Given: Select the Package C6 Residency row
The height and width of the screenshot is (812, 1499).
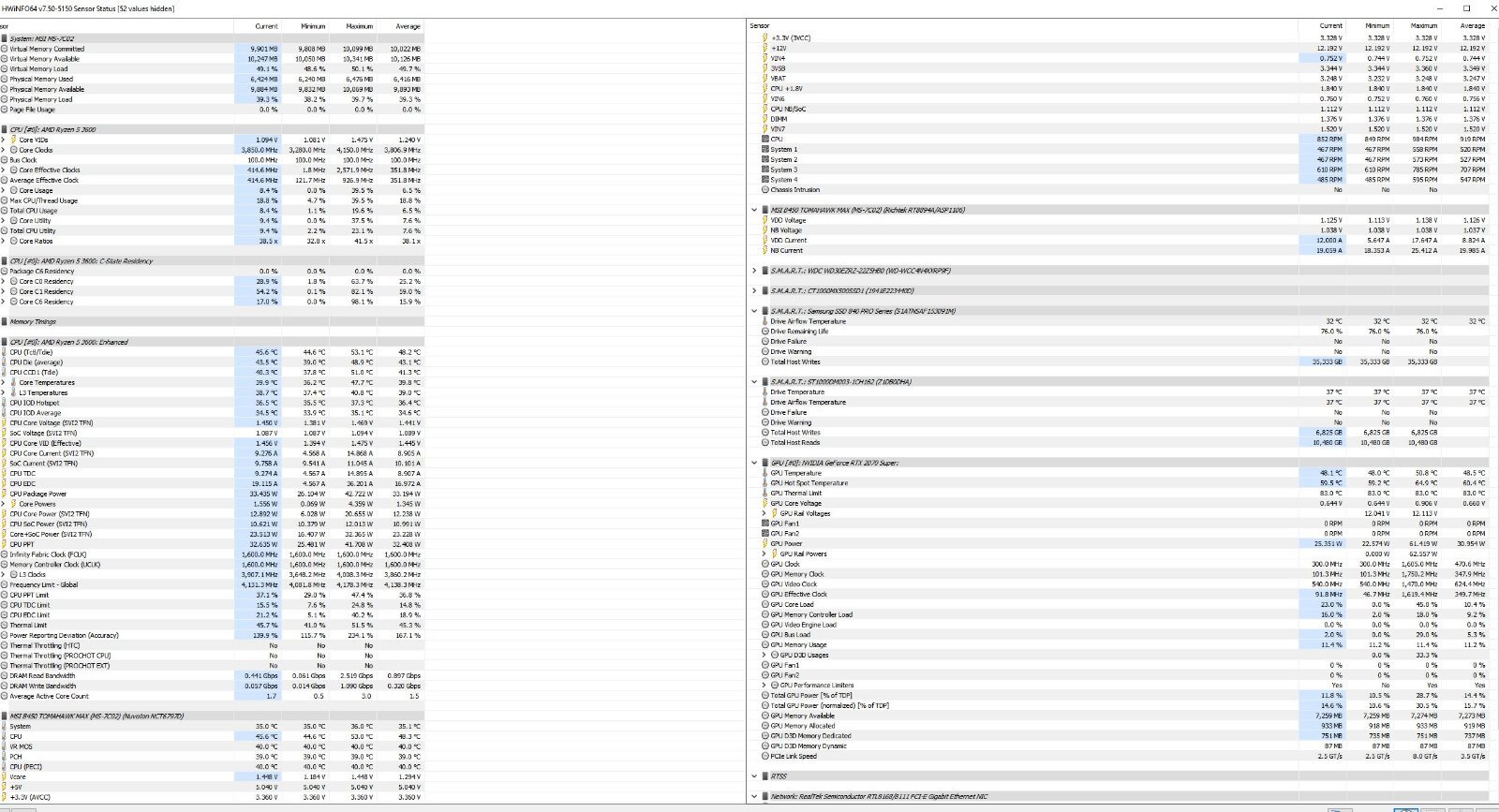Looking at the screenshot, I should 212,271.
